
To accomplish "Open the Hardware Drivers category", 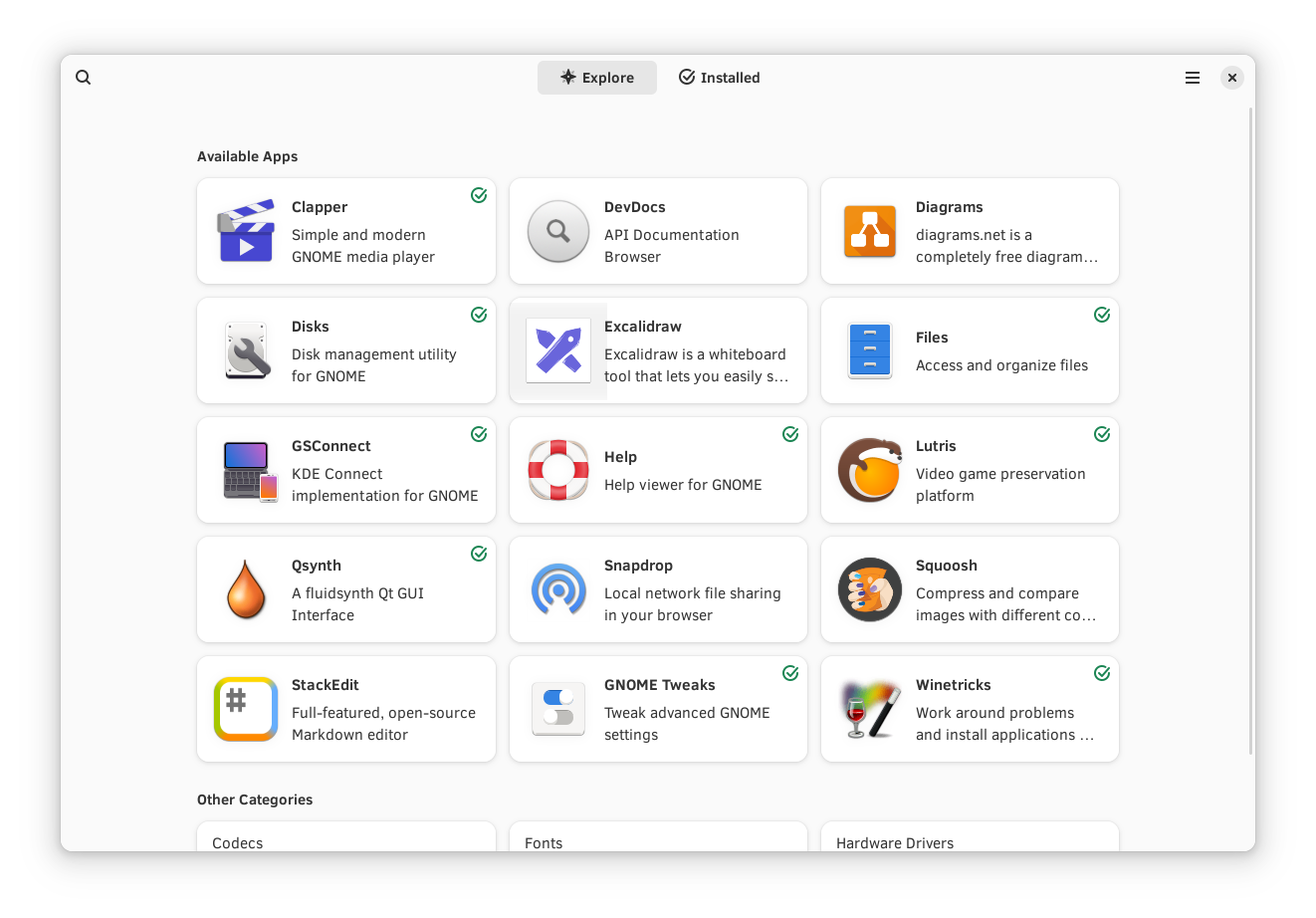I will [x=970, y=836].
